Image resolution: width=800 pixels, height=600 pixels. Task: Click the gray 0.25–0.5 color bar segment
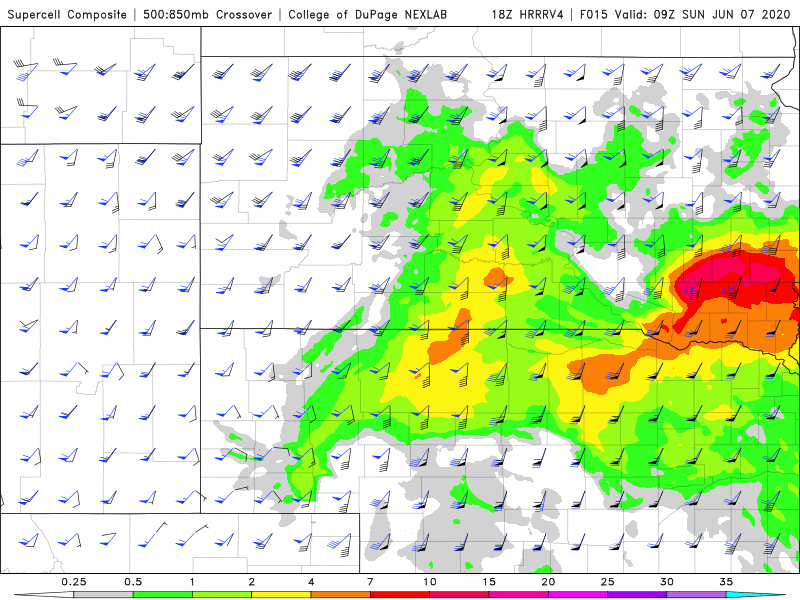[x=103, y=595]
